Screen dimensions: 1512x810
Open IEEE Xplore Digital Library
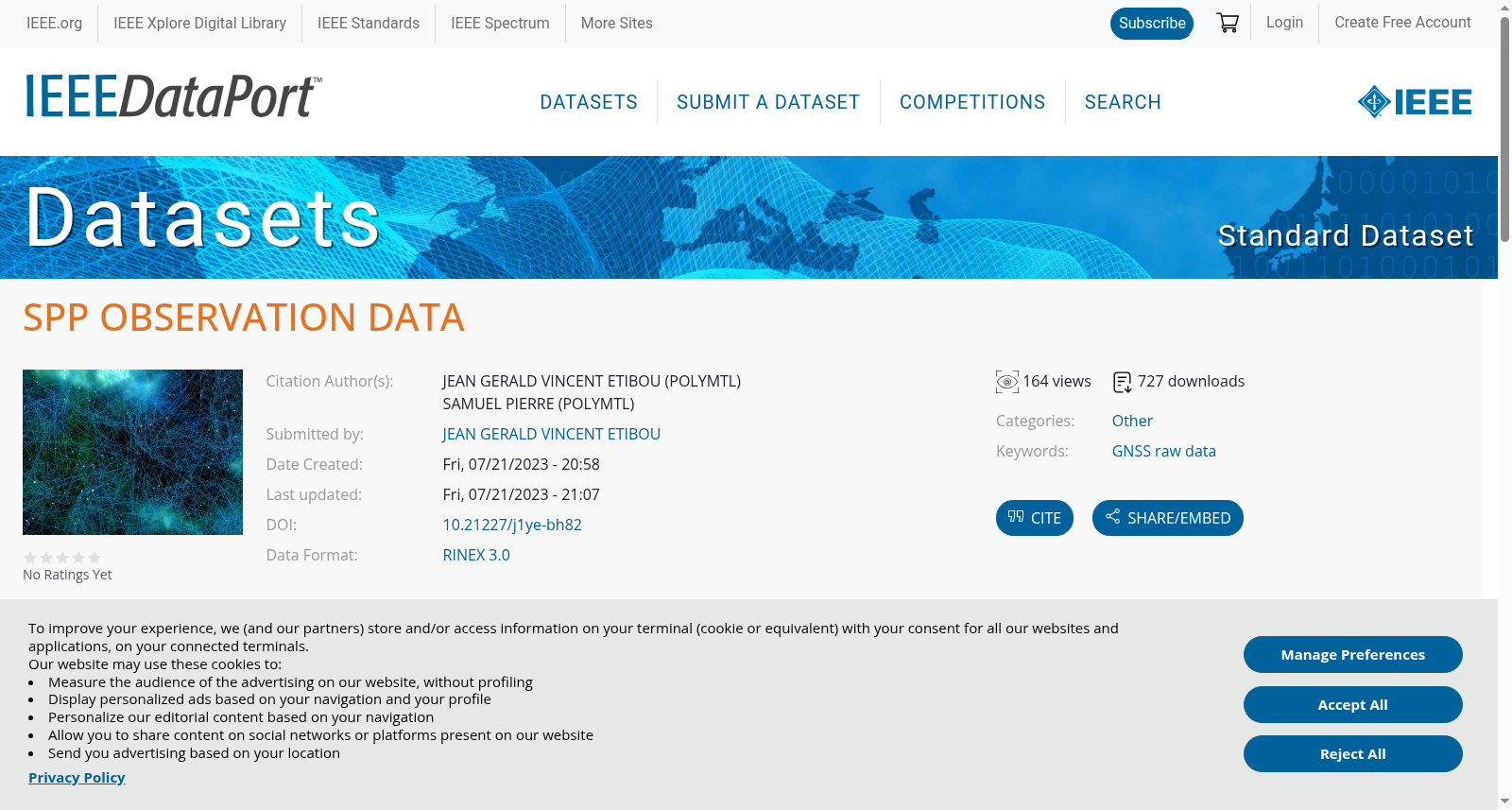click(200, 23)
